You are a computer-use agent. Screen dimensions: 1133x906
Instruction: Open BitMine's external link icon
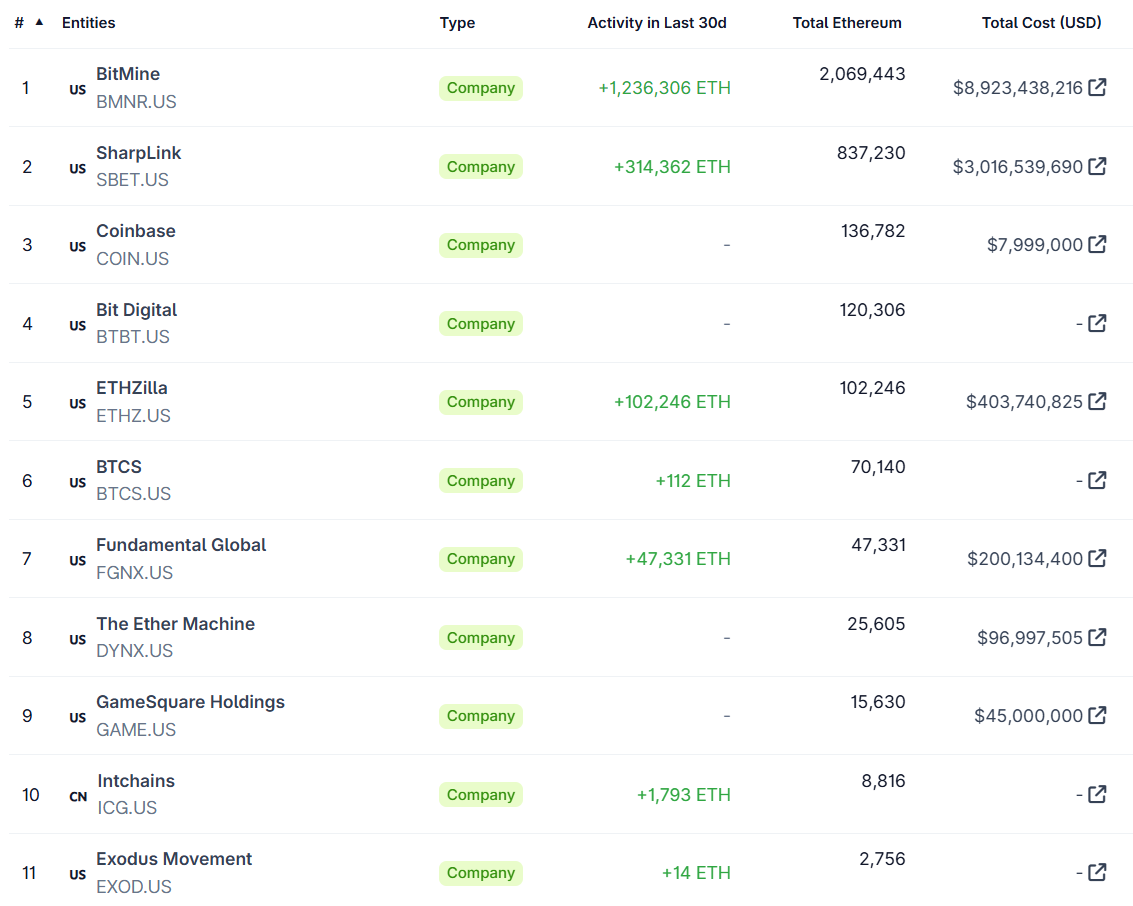point(1097,87)
